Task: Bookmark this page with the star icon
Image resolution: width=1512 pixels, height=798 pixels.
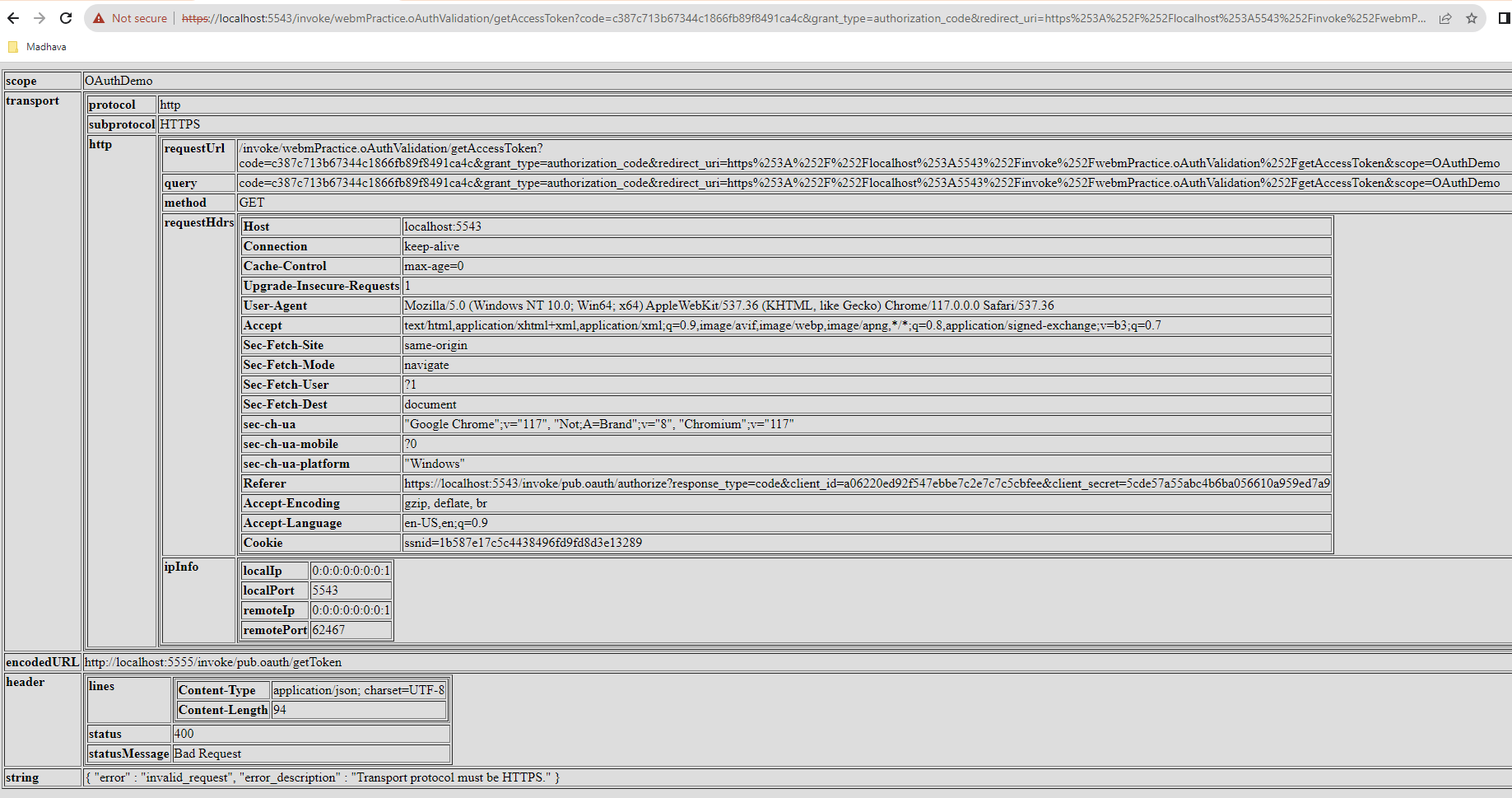Action: [x=1473, y=18]
